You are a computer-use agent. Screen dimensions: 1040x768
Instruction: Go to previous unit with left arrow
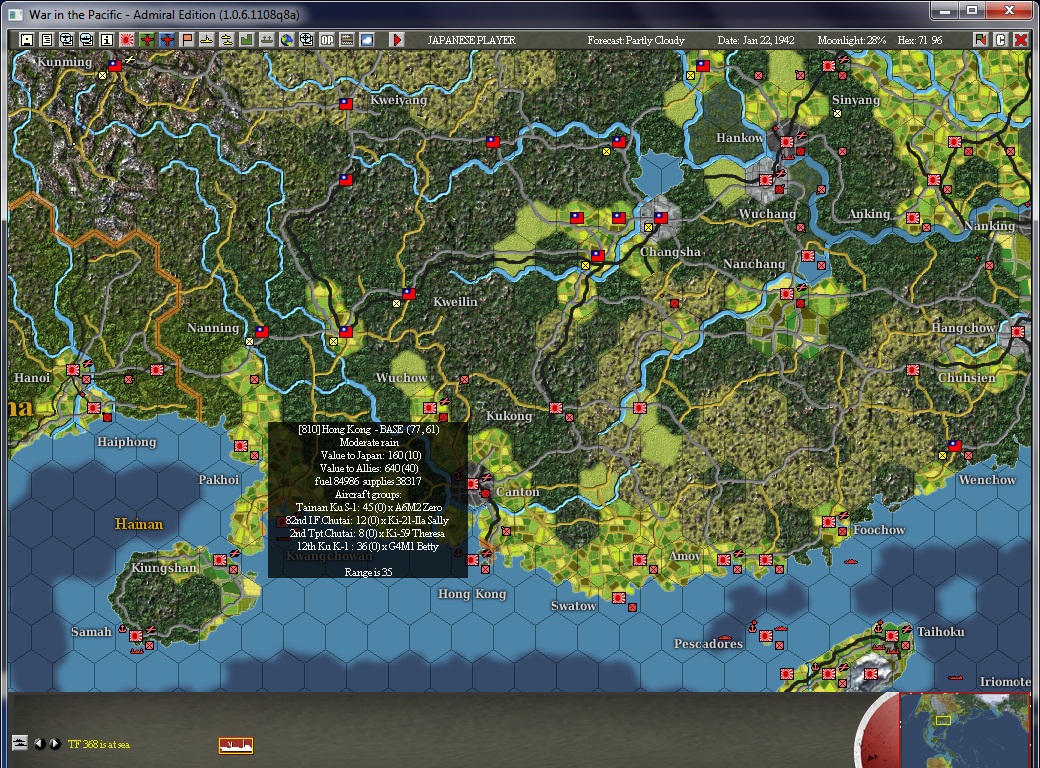(x=40, y=743)
